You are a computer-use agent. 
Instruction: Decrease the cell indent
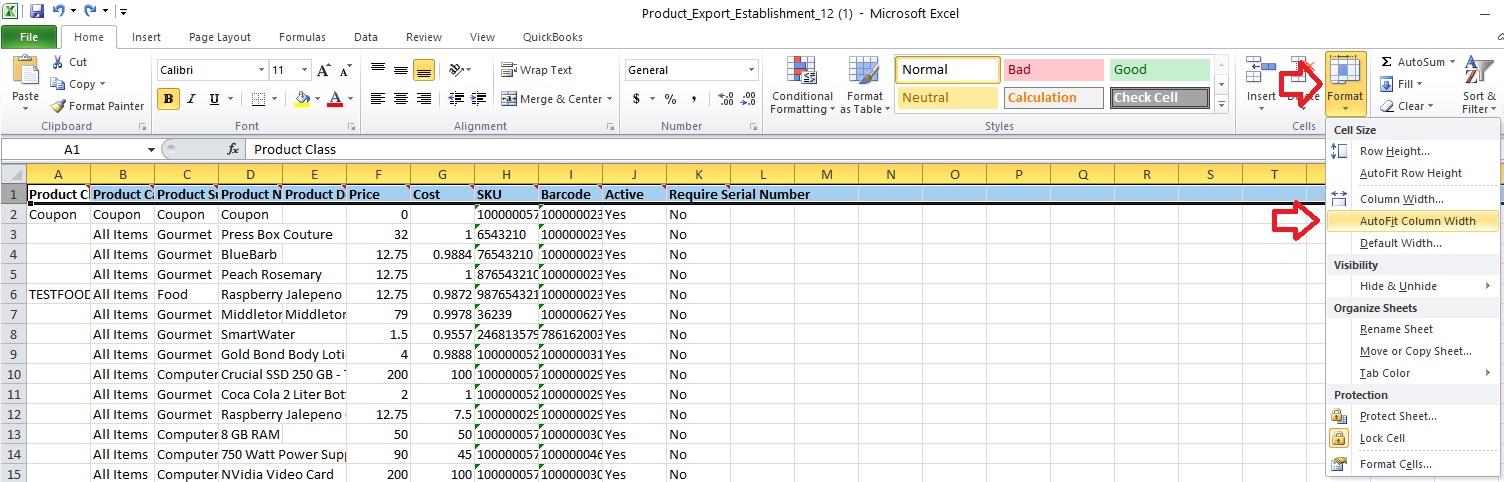[x=456, y=99]
